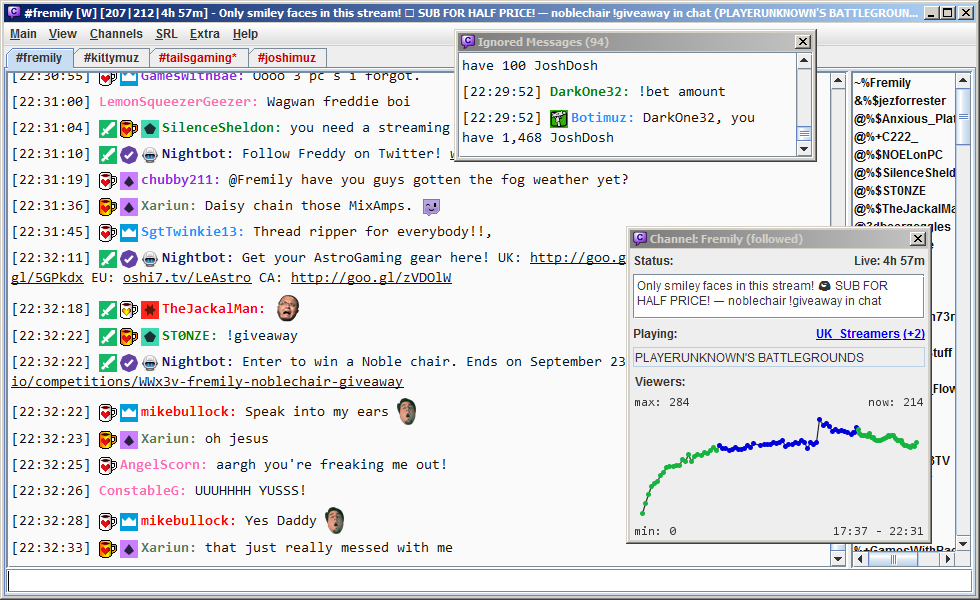Open the oshi7.tv/LeAstro link
Viewport: 980px width, 600px height.
[186, 278]
